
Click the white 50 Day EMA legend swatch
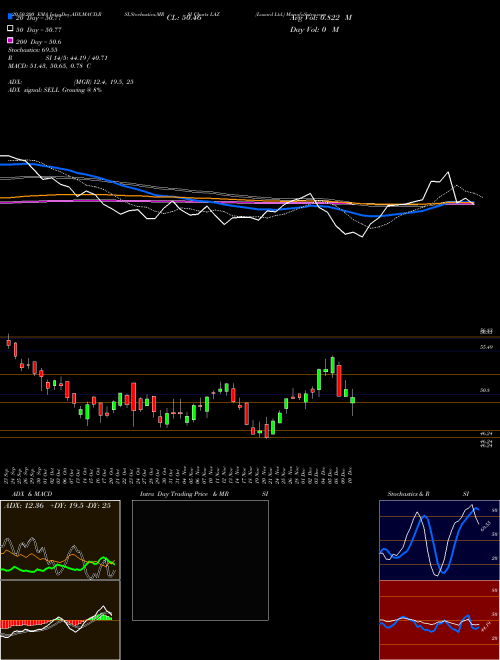click(11, 28)
